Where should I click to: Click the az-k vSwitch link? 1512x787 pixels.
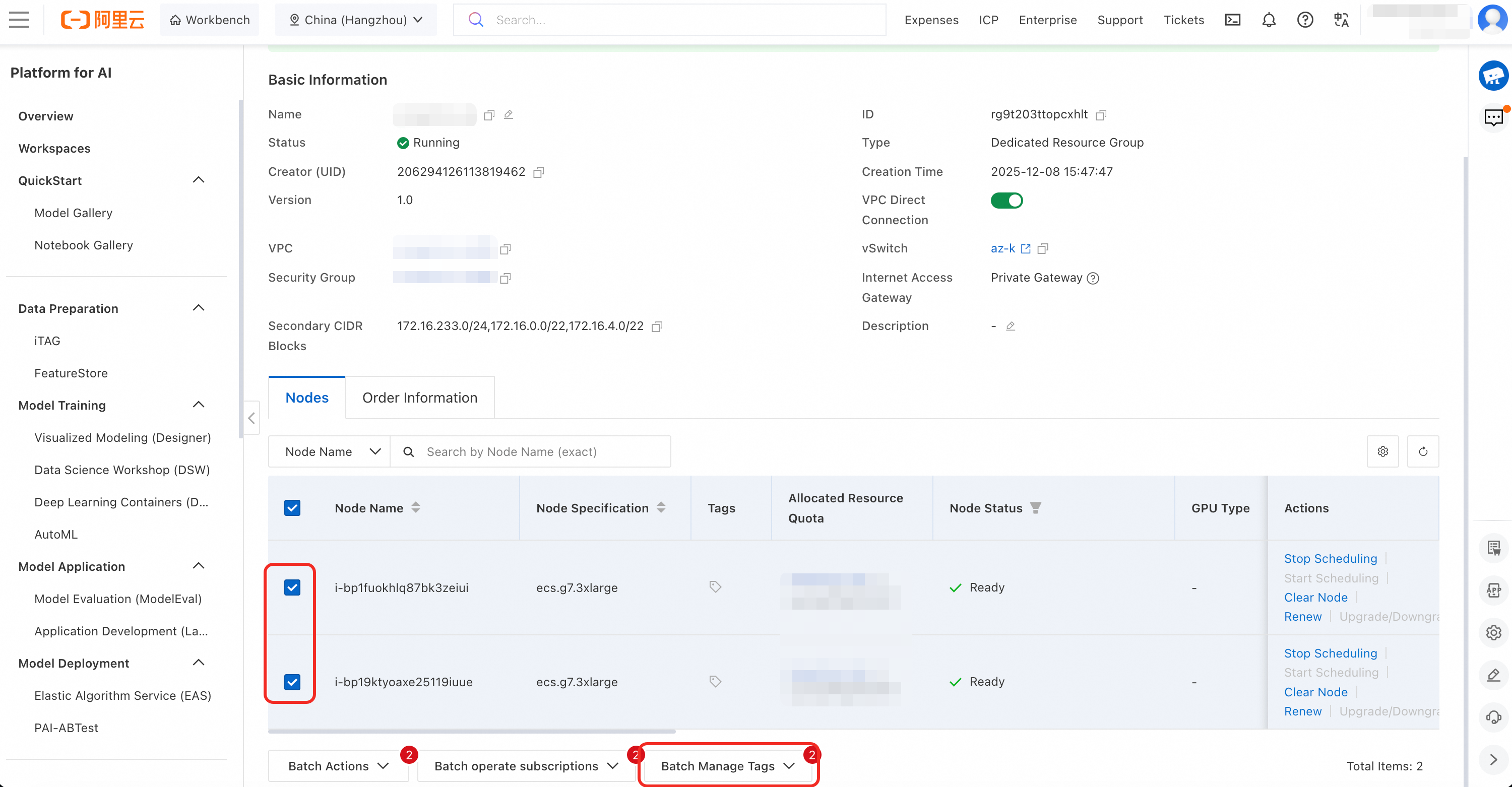pyautogui.click(x=1002, y=248)
